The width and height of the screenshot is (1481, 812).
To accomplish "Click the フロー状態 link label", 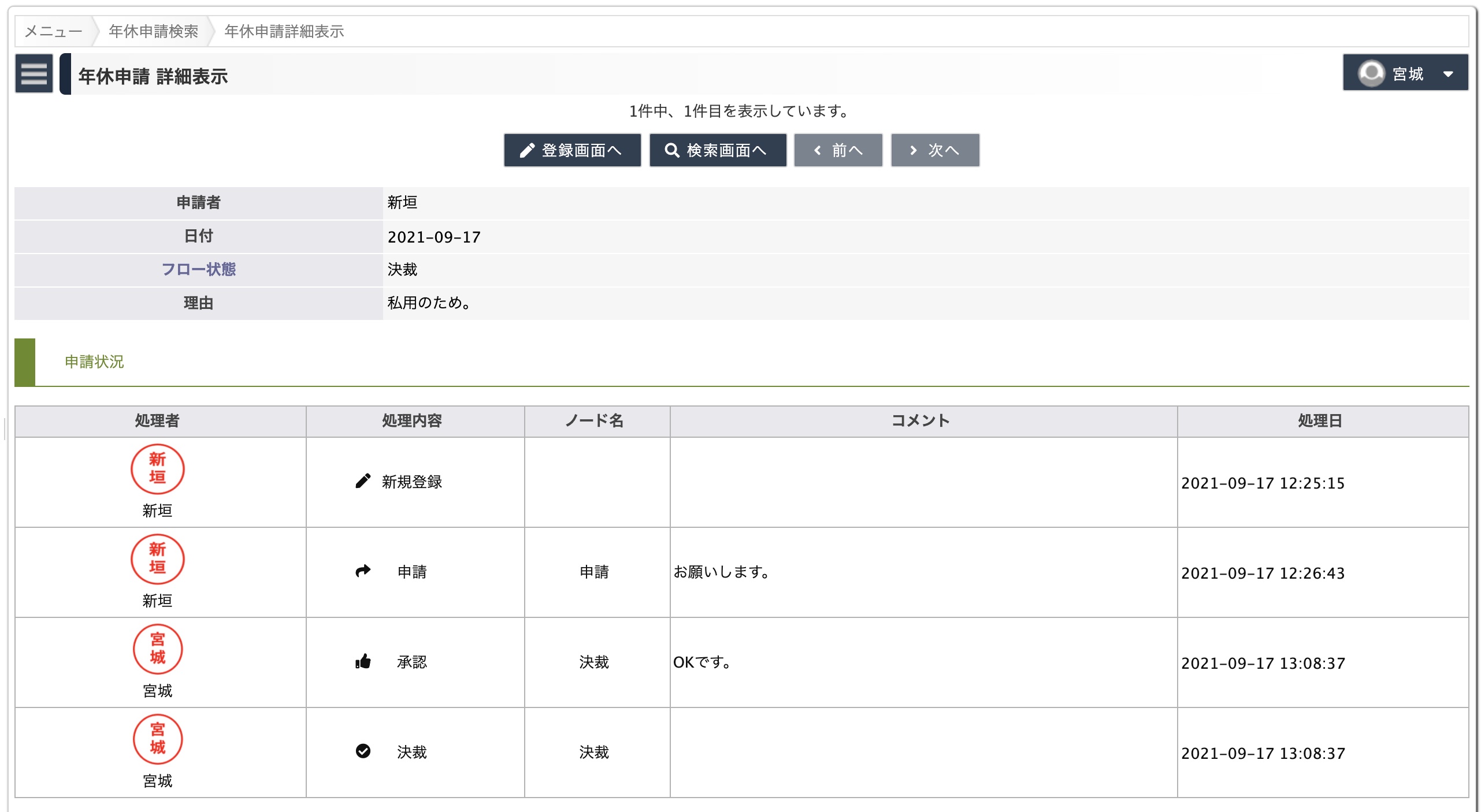I will click(x=198, y=269).
